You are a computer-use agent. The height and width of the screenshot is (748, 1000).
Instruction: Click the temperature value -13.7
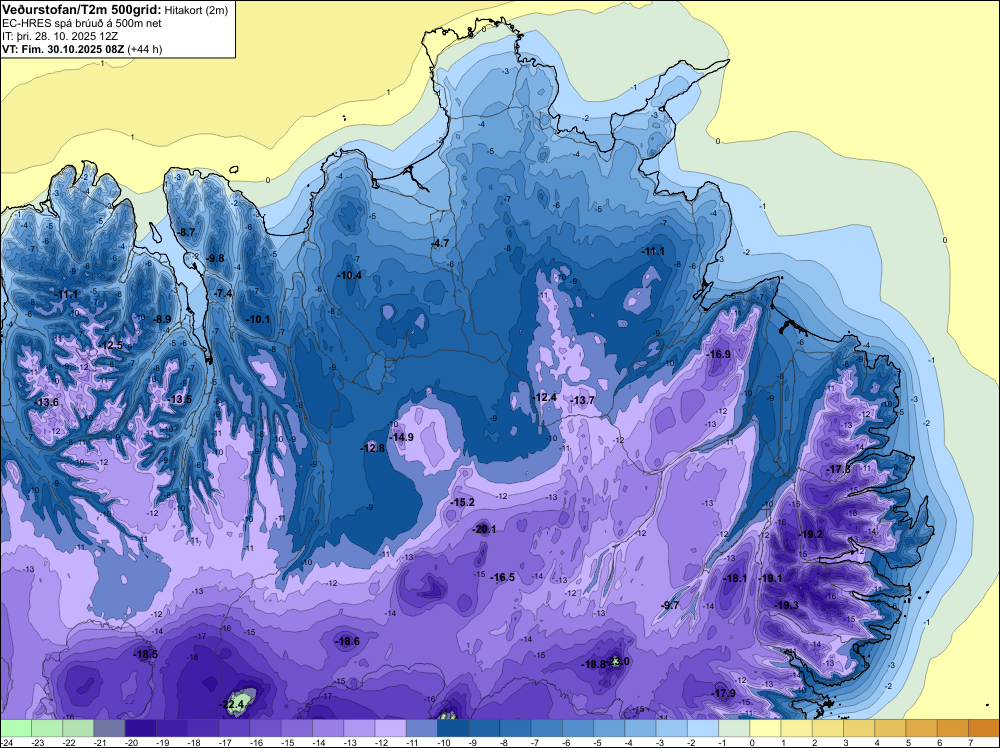(582, 400)
